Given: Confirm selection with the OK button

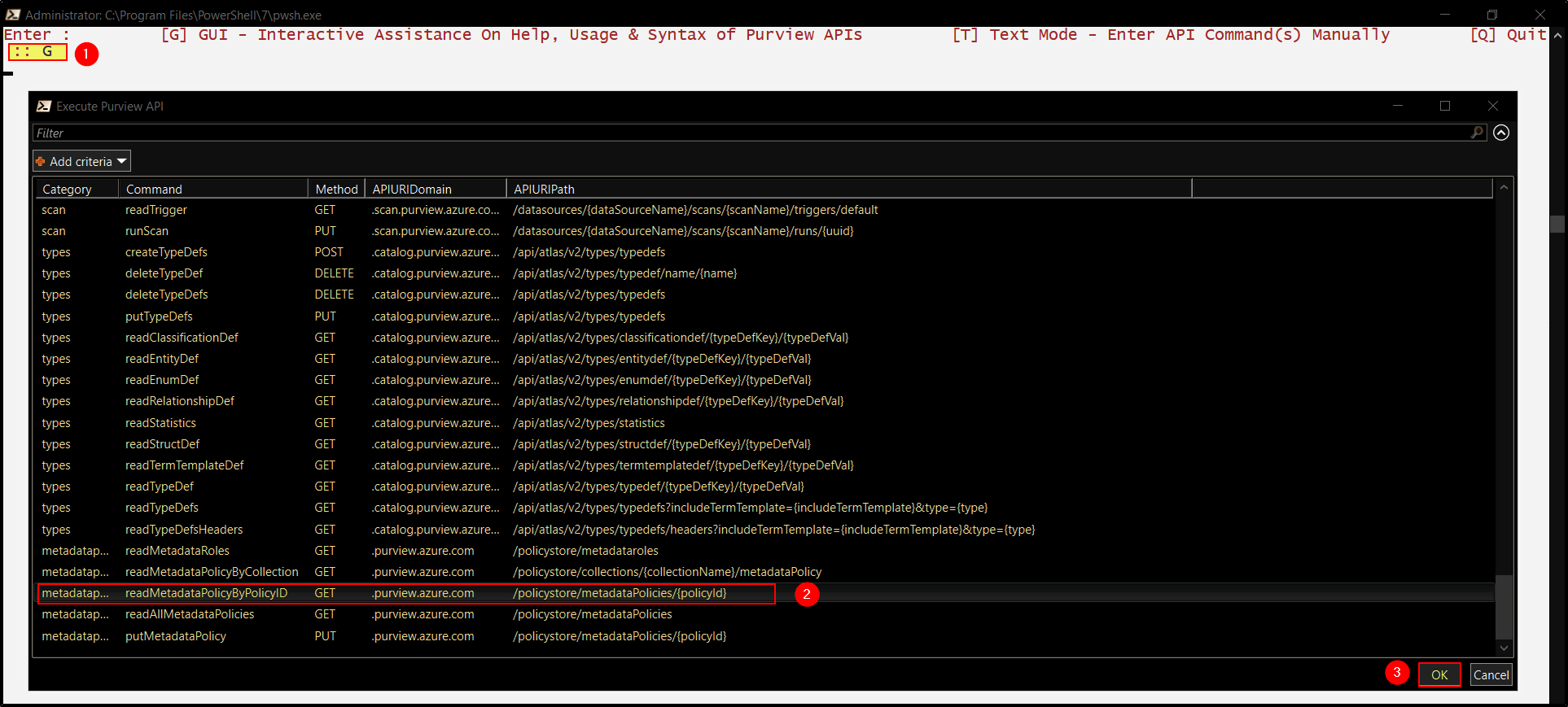Looking at the screenshot, I should pos(1439,674).
